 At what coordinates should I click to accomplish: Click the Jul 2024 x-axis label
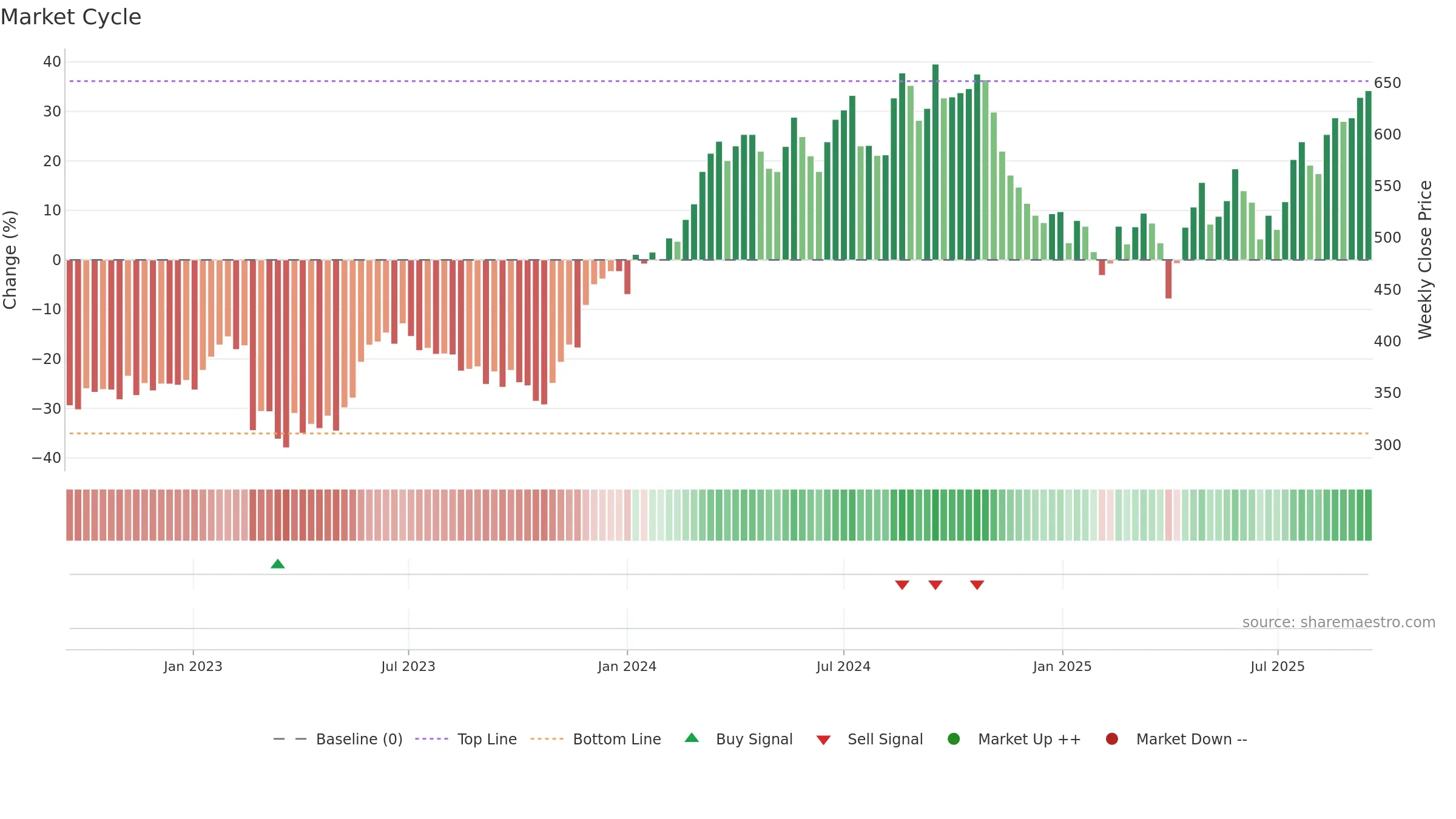point(843,666)
